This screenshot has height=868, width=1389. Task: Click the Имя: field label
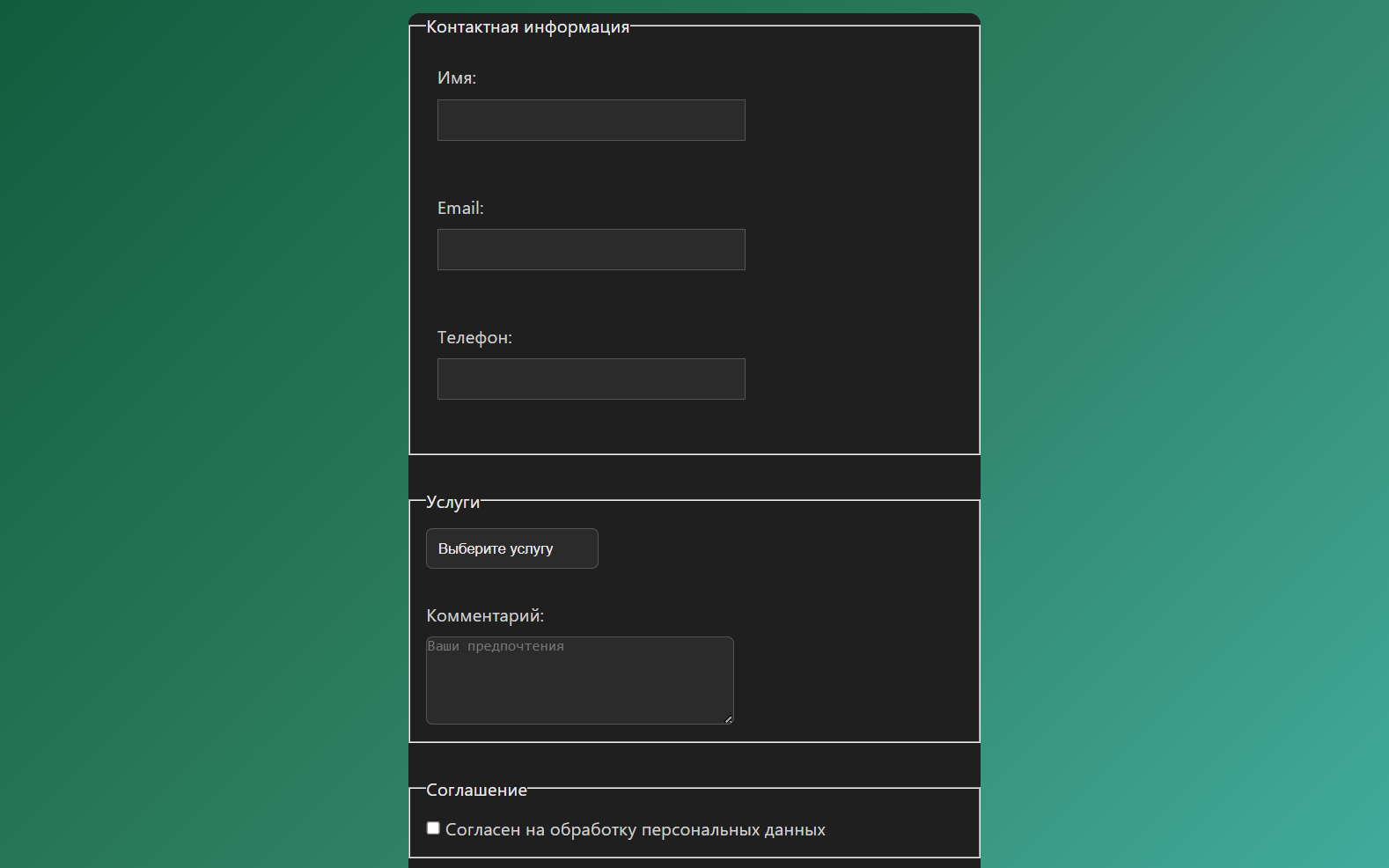coord(456,78)
